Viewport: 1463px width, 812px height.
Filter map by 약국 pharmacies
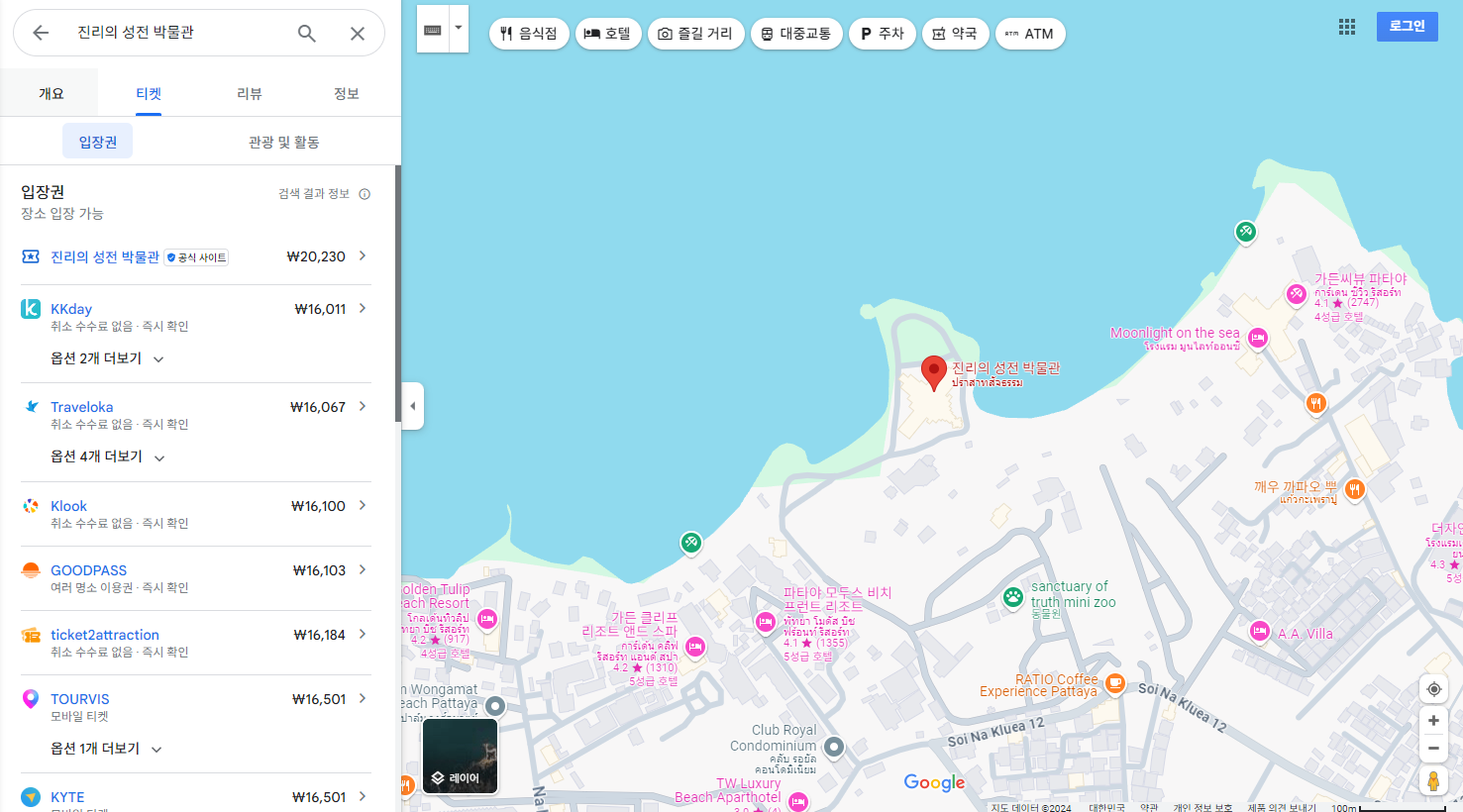956,34
